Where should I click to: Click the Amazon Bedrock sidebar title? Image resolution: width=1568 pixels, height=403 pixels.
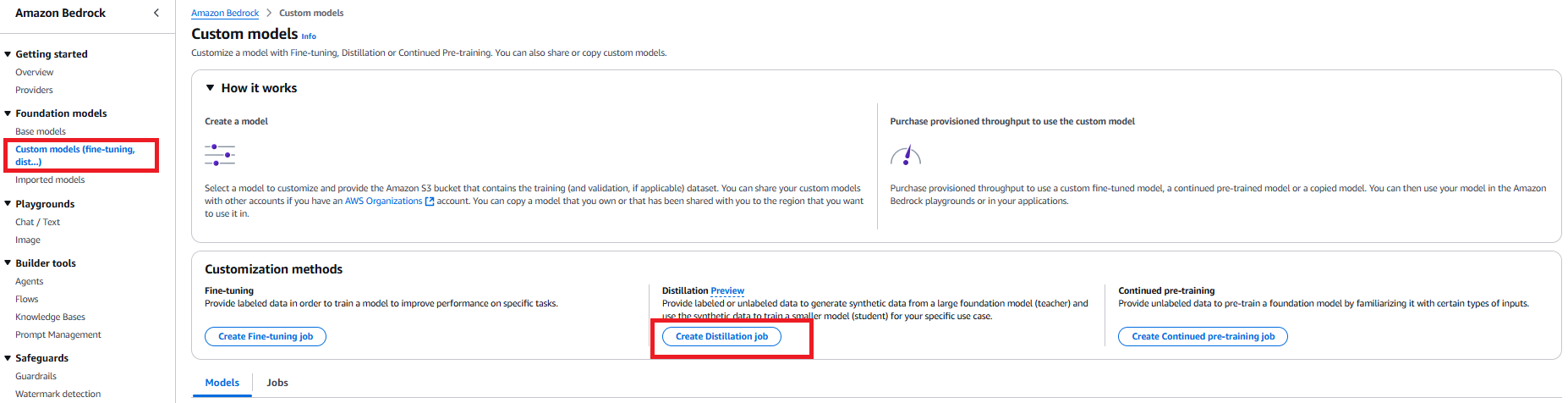[60, 13]
